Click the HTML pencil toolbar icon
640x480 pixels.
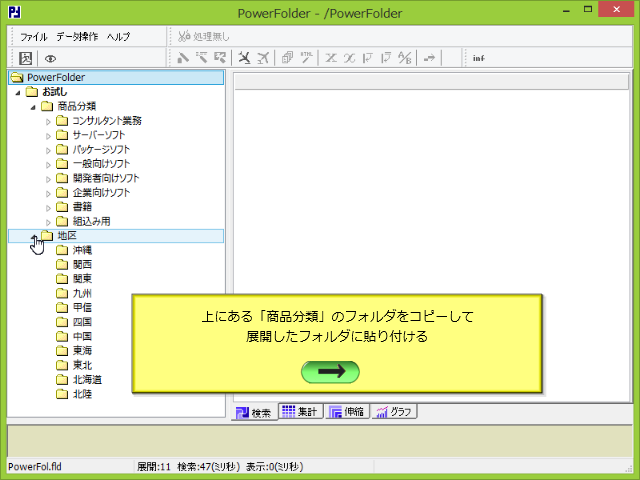(x=307, y=58)
